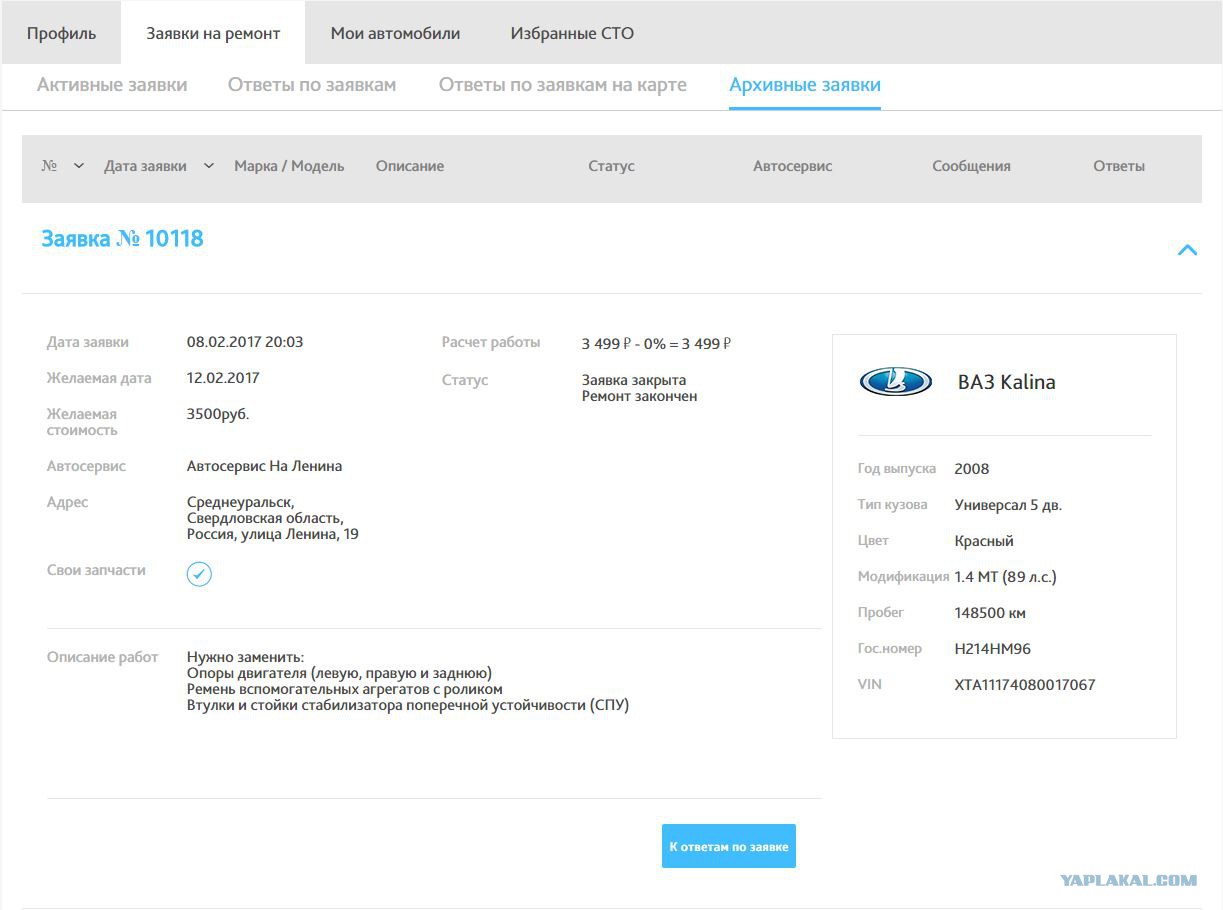Screen dimensions: 1223x910
Task: Click the Описание column header
Action: click(410, 166)
